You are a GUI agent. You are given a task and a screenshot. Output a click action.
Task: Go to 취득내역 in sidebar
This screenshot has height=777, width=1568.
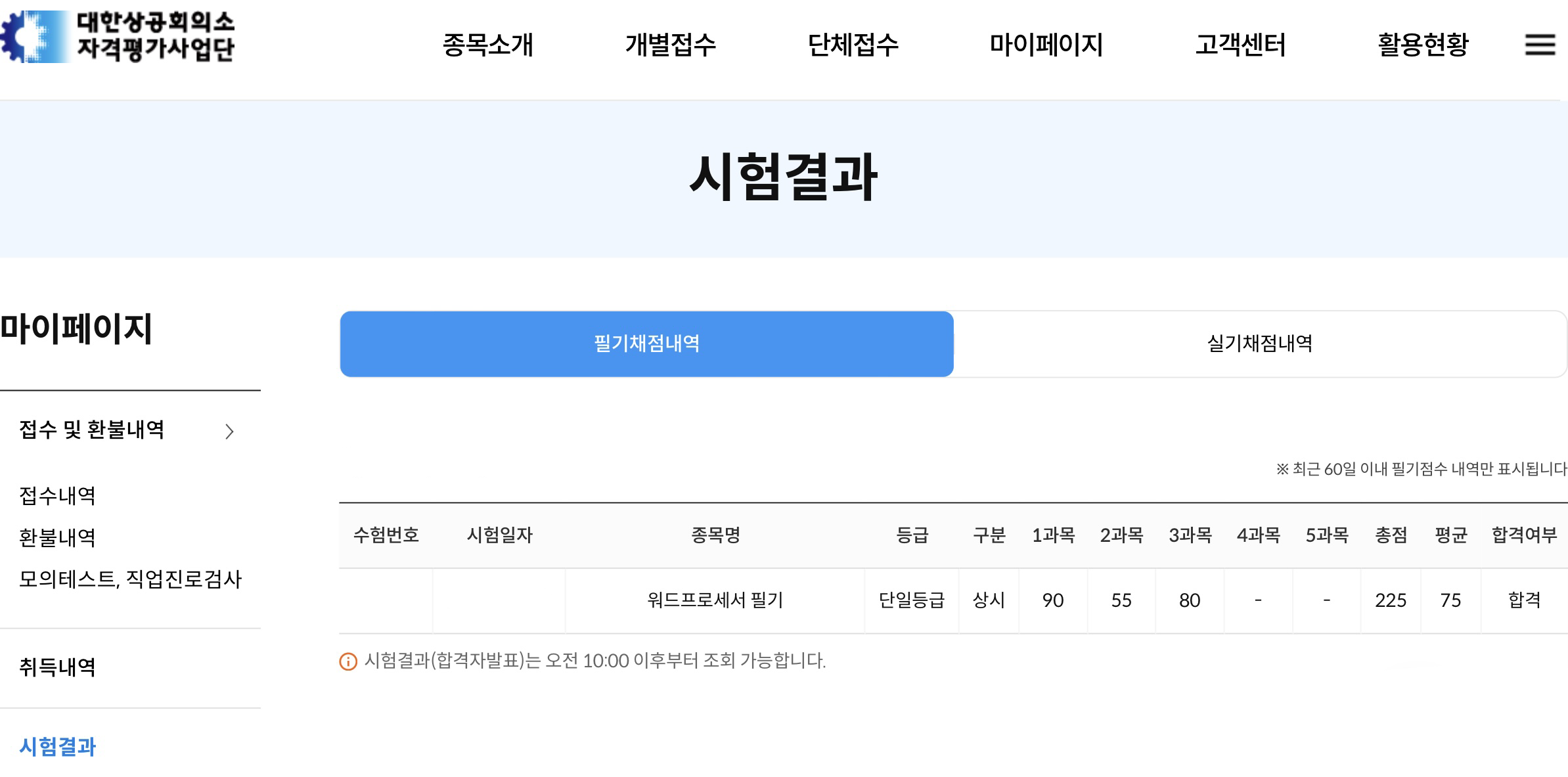pyautogui.click(x=58, y=667)
